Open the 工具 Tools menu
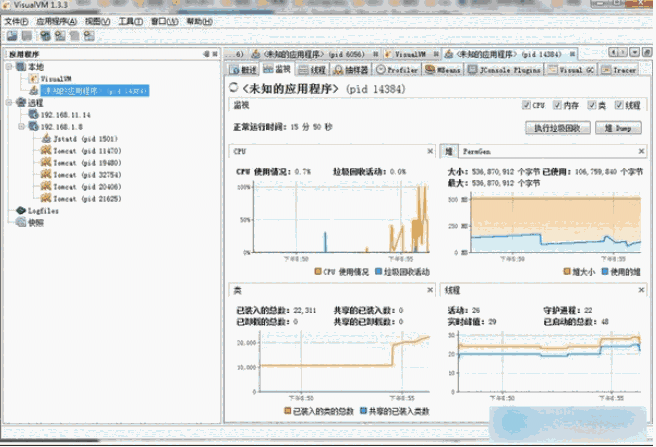This screenshot has height=447, width=656. 131,21
